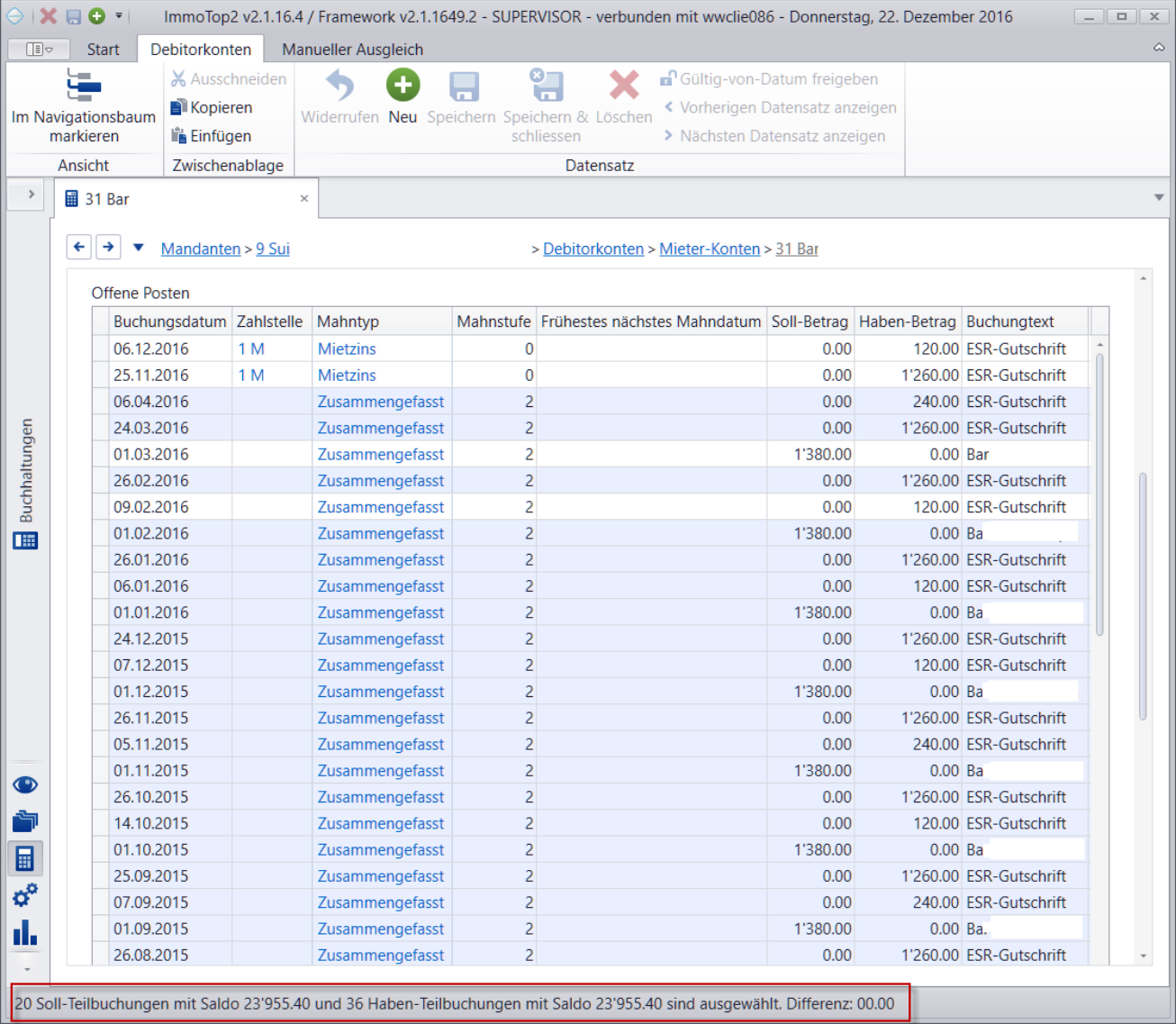Open the gears settings icon in sidebar

pos(25,895)
